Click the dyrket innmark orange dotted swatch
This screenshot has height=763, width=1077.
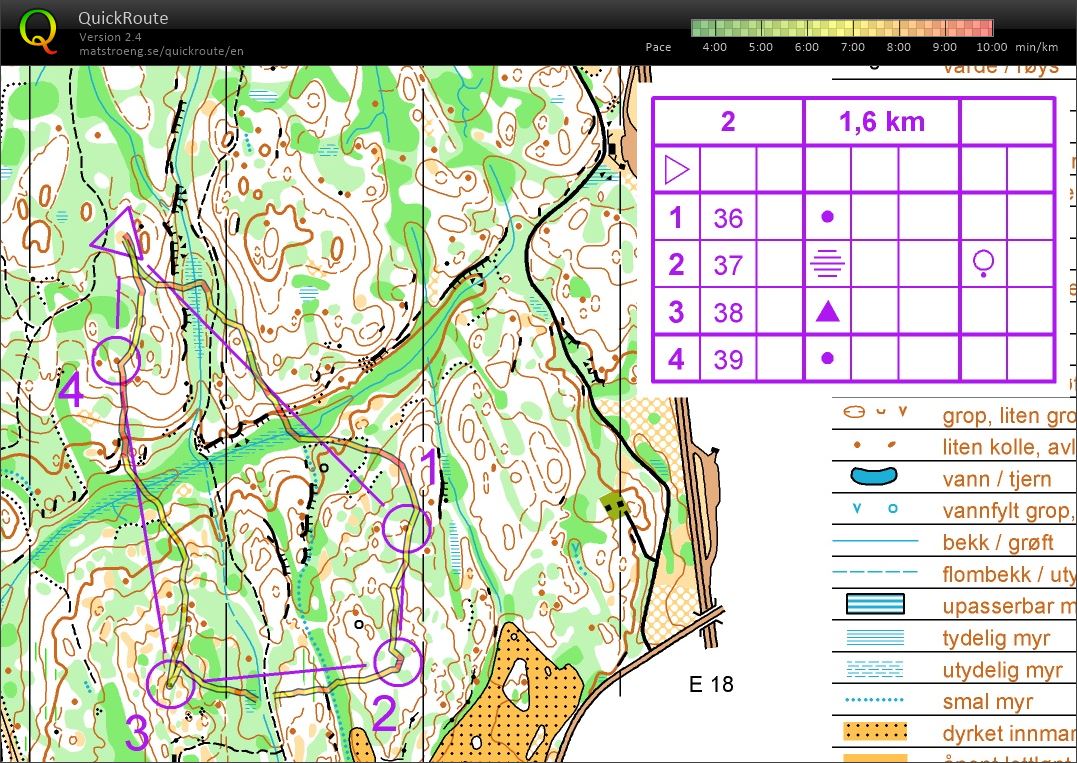[875, 731]
